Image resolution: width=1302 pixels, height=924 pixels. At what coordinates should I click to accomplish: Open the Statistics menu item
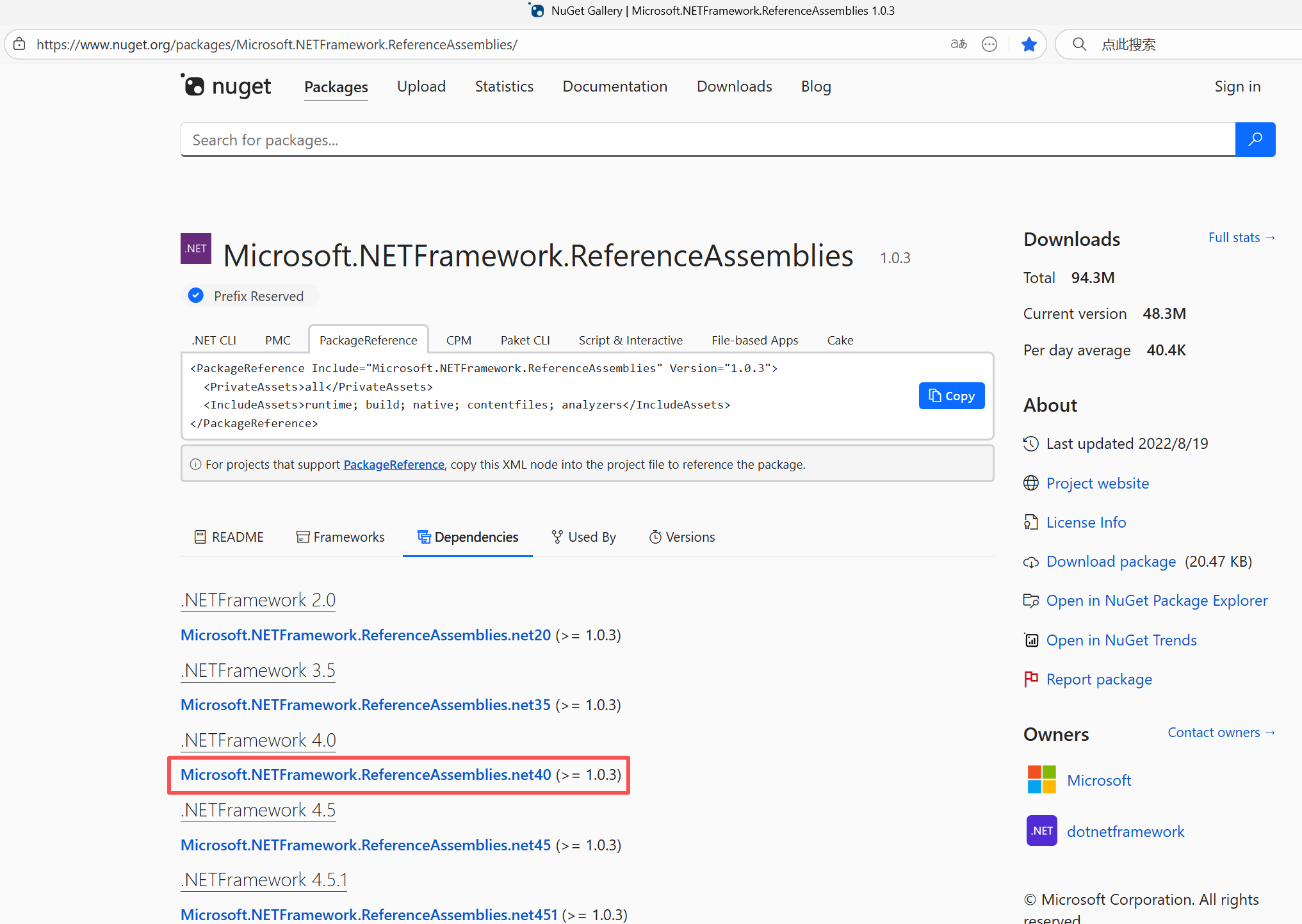coord(504,86)
